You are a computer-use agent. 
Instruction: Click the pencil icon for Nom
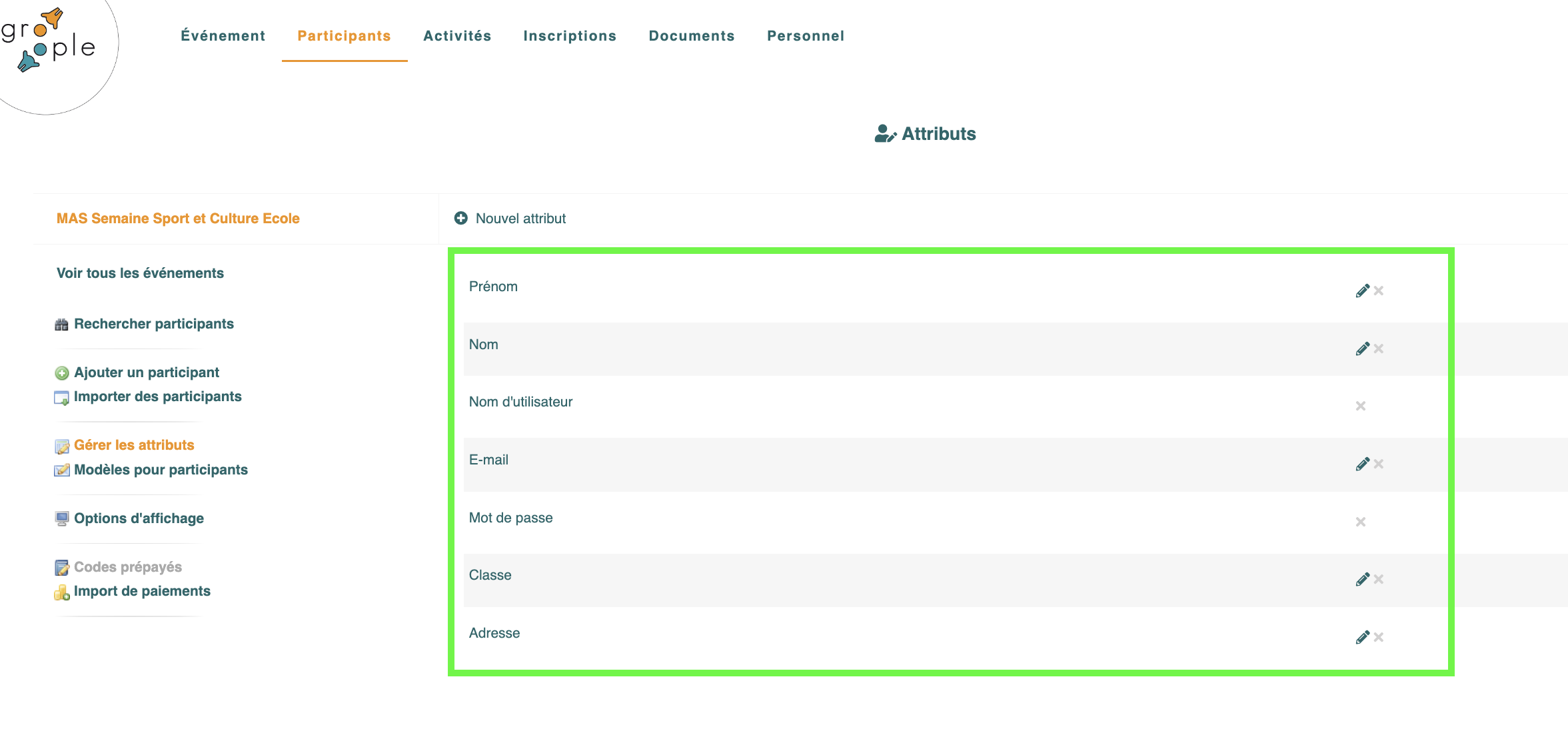[x=1362, y=349]
